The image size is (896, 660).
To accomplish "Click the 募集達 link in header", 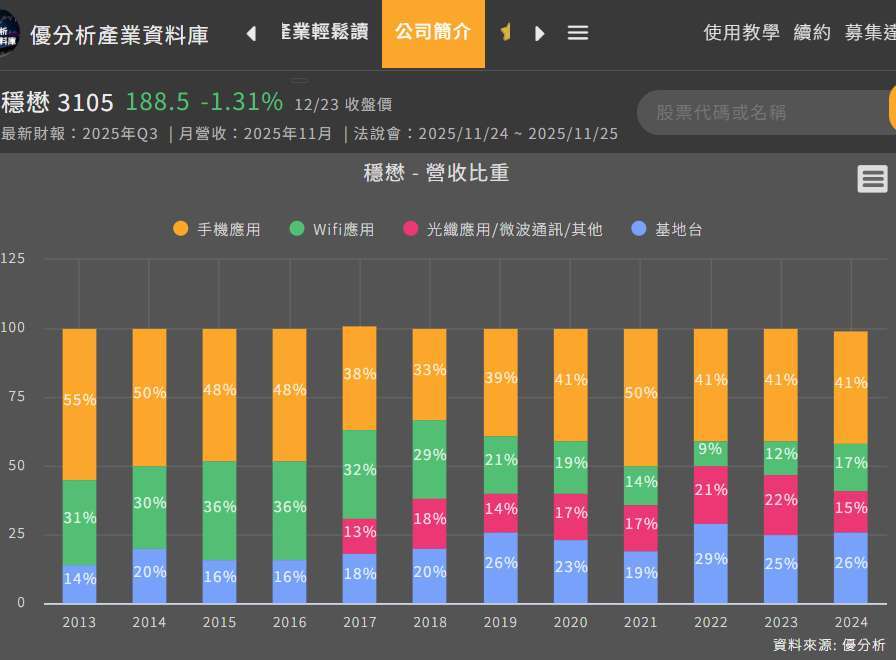I will 870,33.
